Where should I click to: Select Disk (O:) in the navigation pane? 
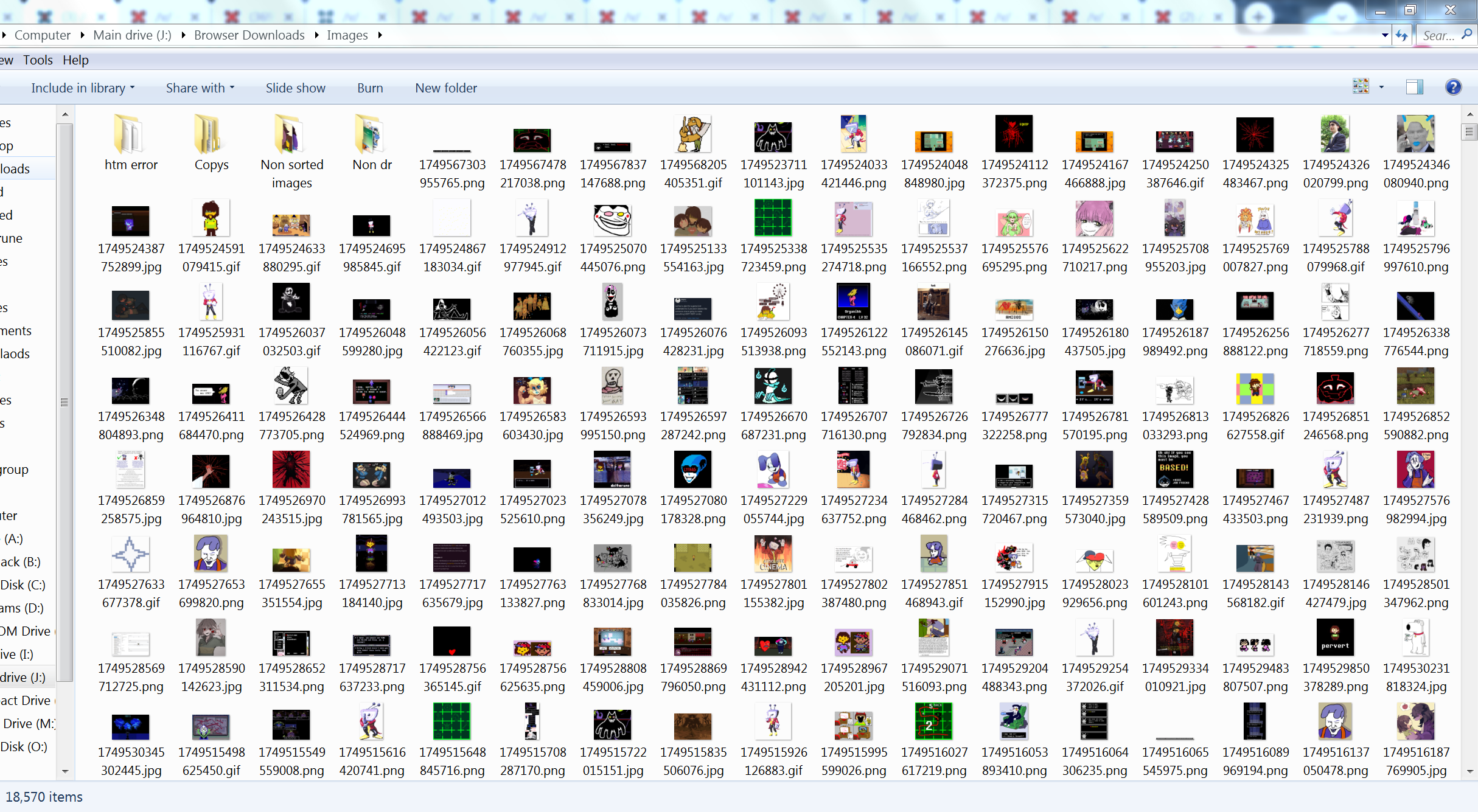pos(24,747)
